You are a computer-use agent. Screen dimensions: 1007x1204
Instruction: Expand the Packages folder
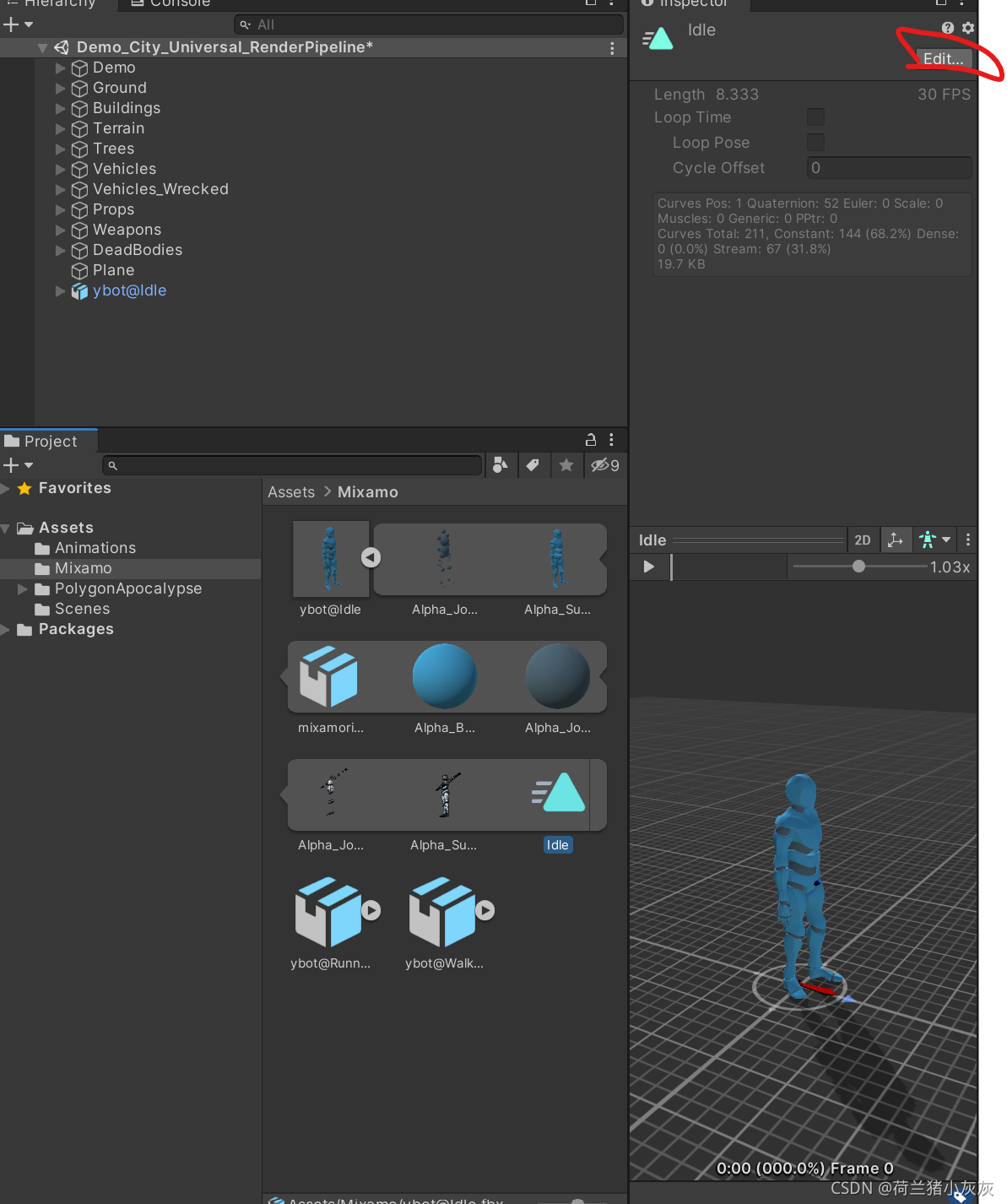point(7,630)
